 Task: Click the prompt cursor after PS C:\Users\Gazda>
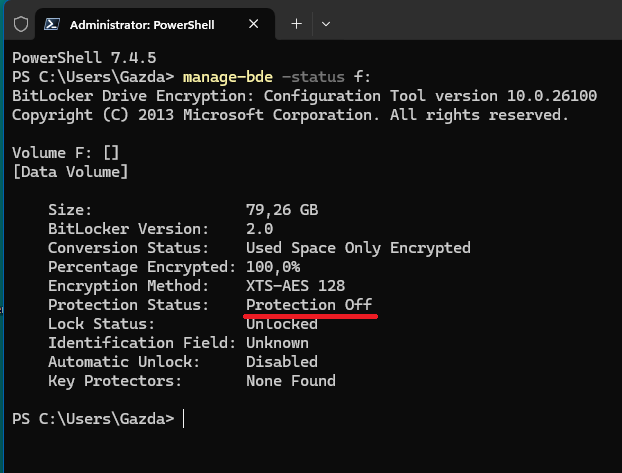pos(183,419)
